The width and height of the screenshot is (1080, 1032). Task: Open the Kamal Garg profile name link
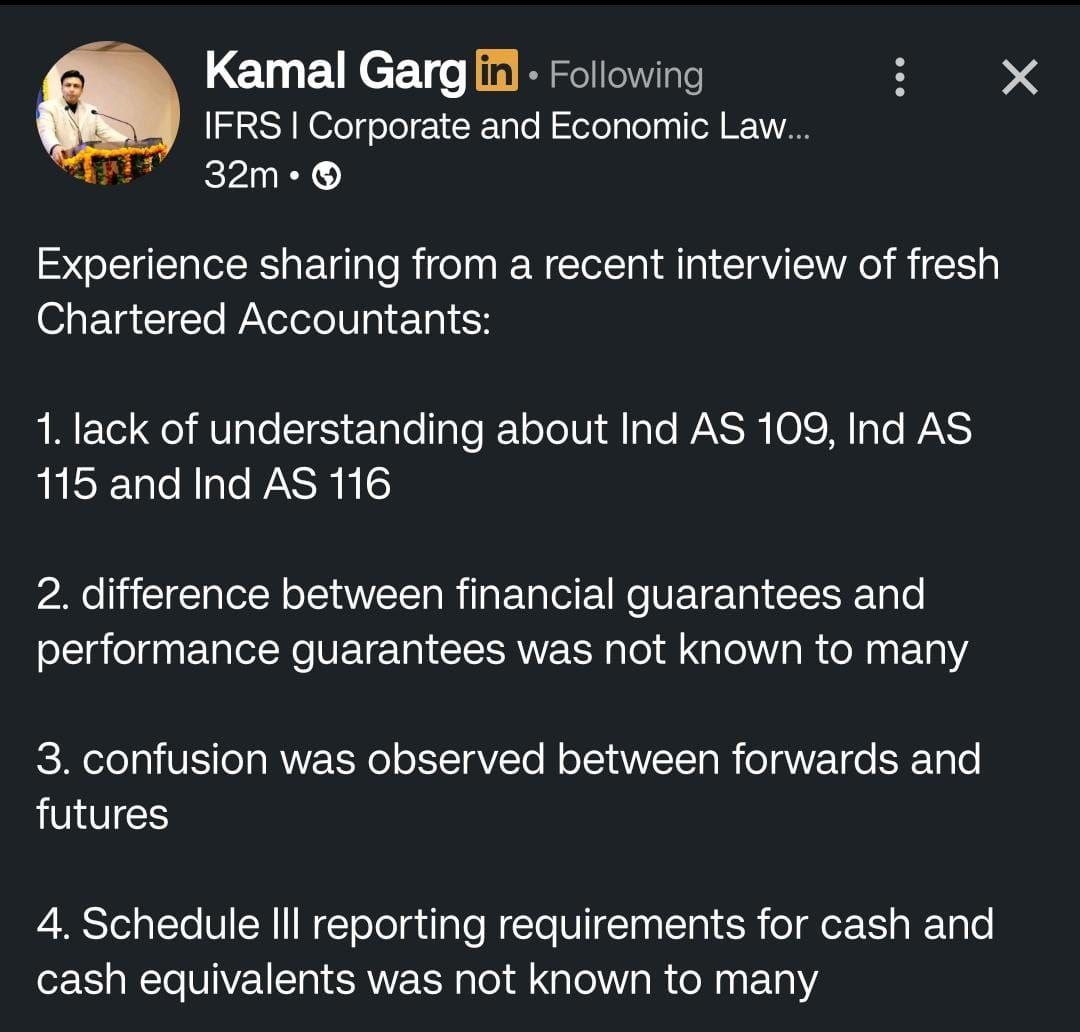(335, 73)
